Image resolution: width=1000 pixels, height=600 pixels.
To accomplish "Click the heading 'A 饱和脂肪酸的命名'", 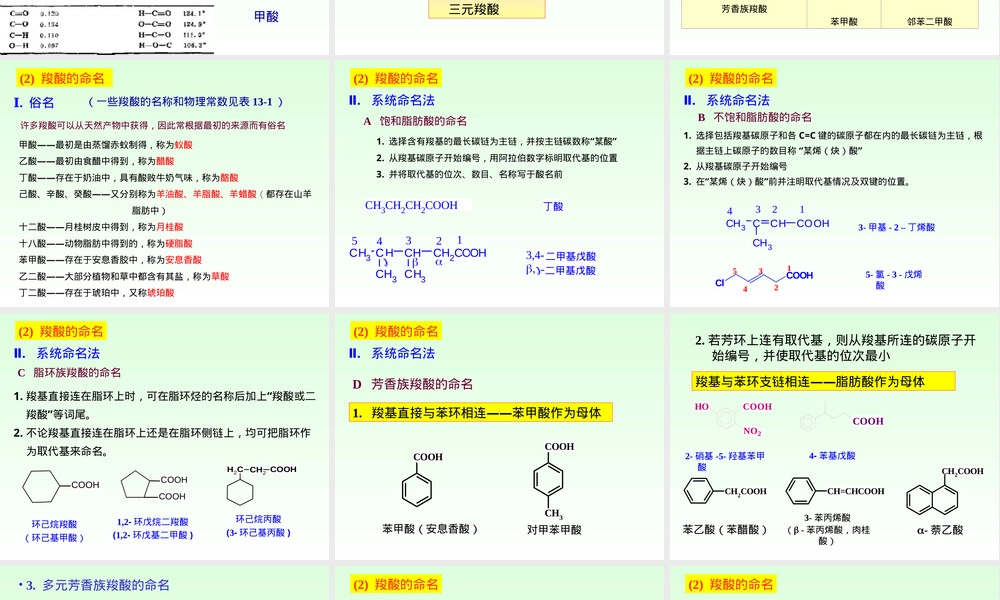I will coord(415,121).
